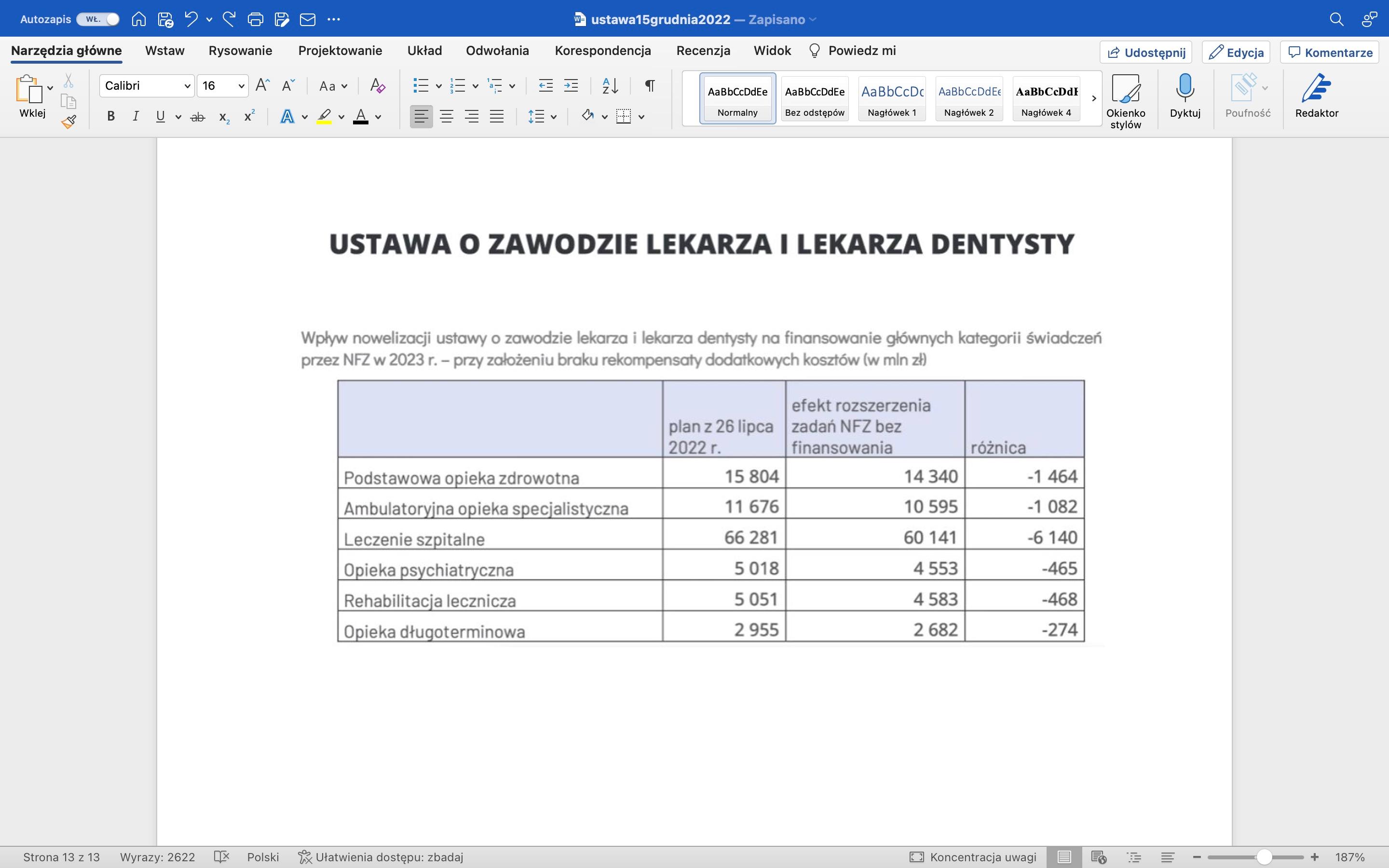Toggle superscript formatting
Screen dimensions: 1389x868
pyautogui.click(x=249, y=116)
